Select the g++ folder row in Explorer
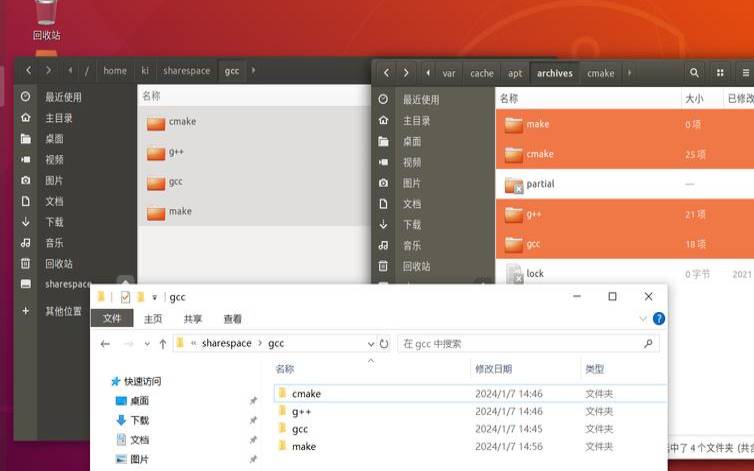Screen dimensions: 754x471 point(470,411)
